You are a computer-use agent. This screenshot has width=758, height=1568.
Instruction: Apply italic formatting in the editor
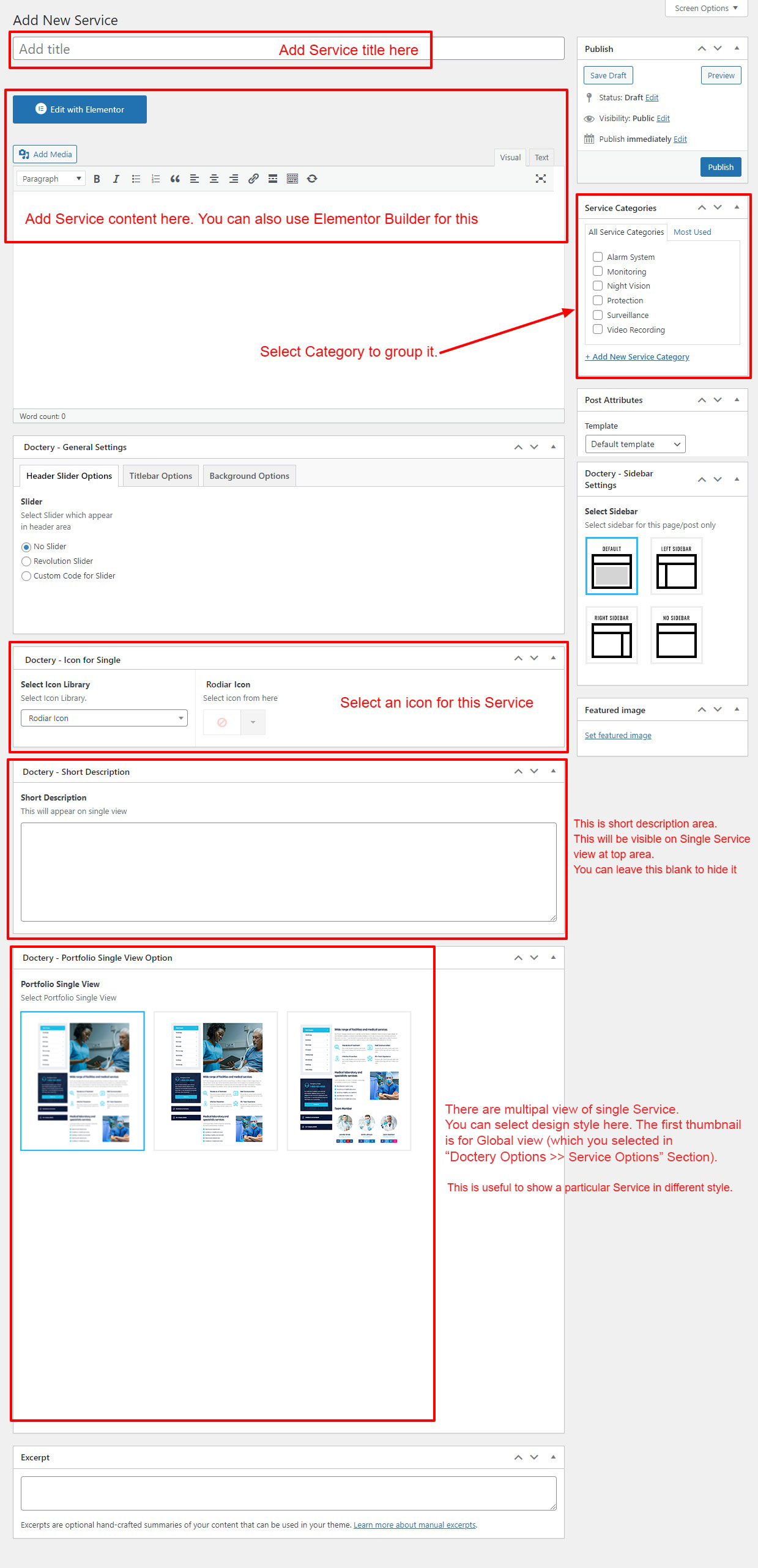tap(116, 179)
